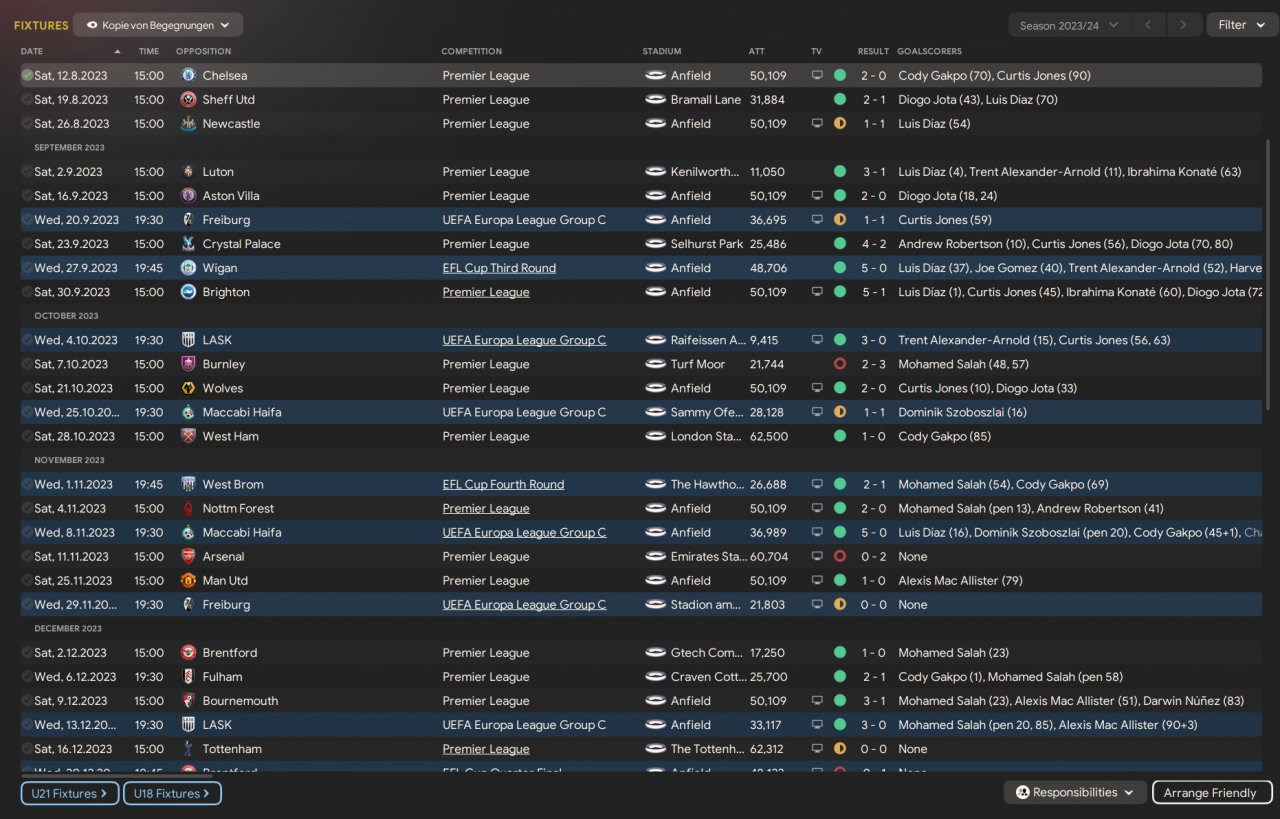Tick the checkmark on the West Ham fixture
This screenshot has height=819, width=1280.
(x=27, y=436)
